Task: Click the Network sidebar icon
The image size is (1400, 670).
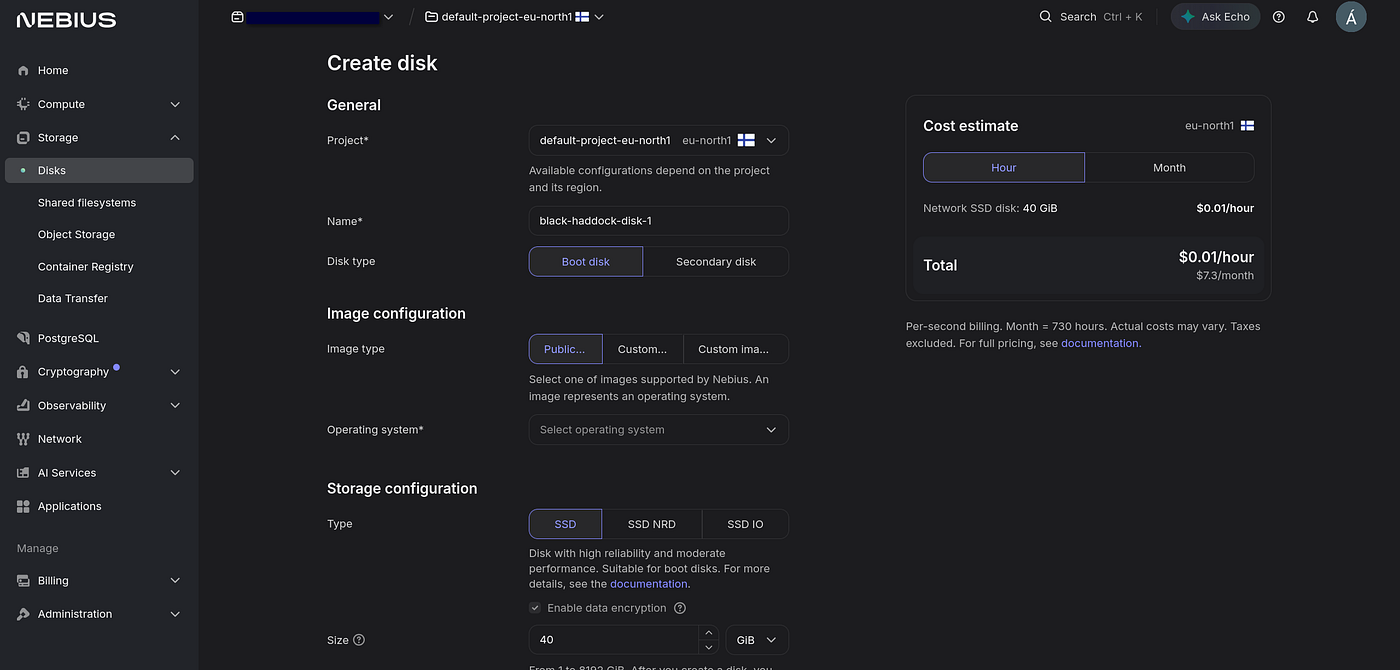Action: 23,439
